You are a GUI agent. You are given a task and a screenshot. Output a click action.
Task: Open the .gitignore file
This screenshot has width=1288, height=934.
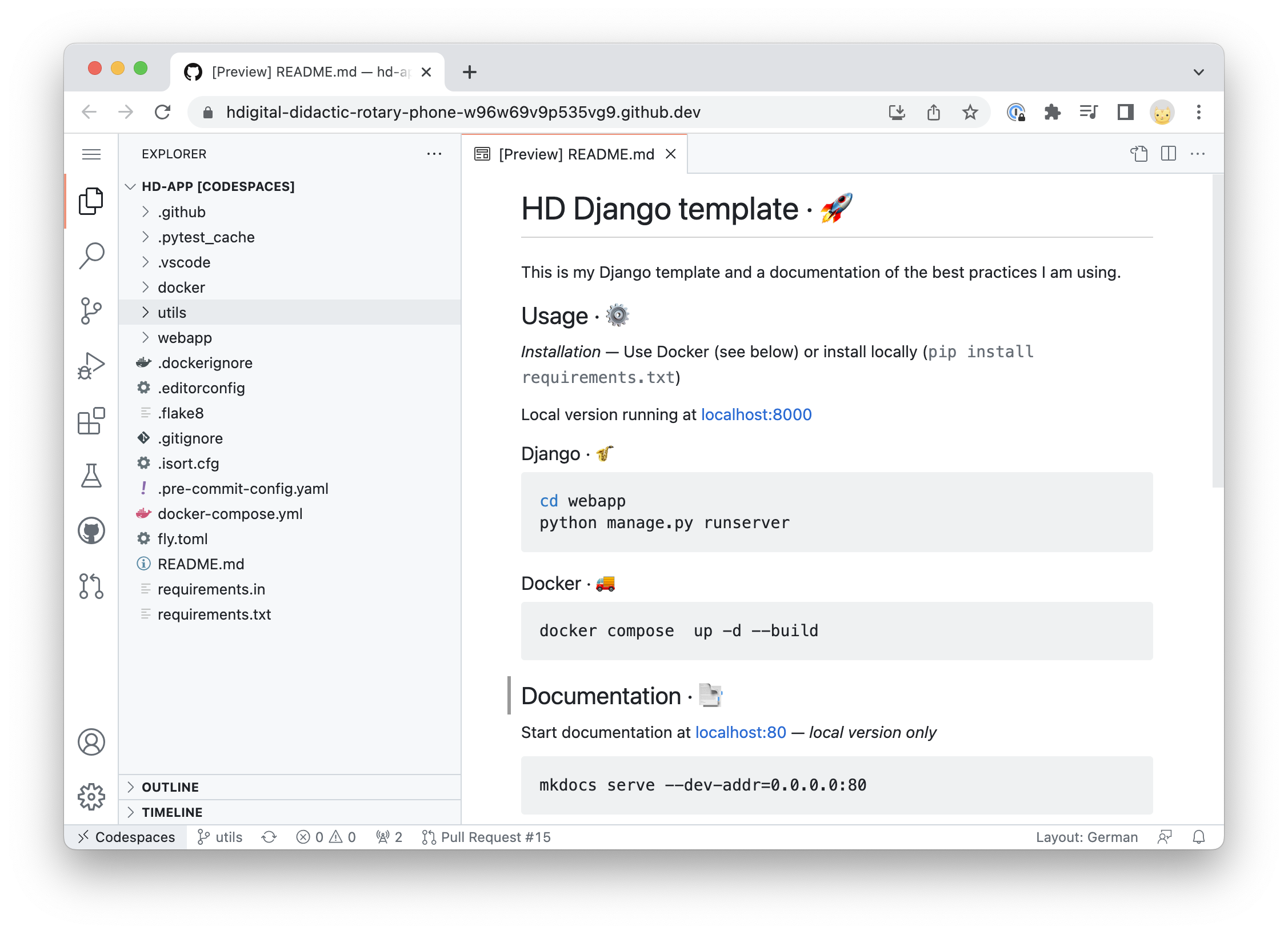click(x=290, y=438)
